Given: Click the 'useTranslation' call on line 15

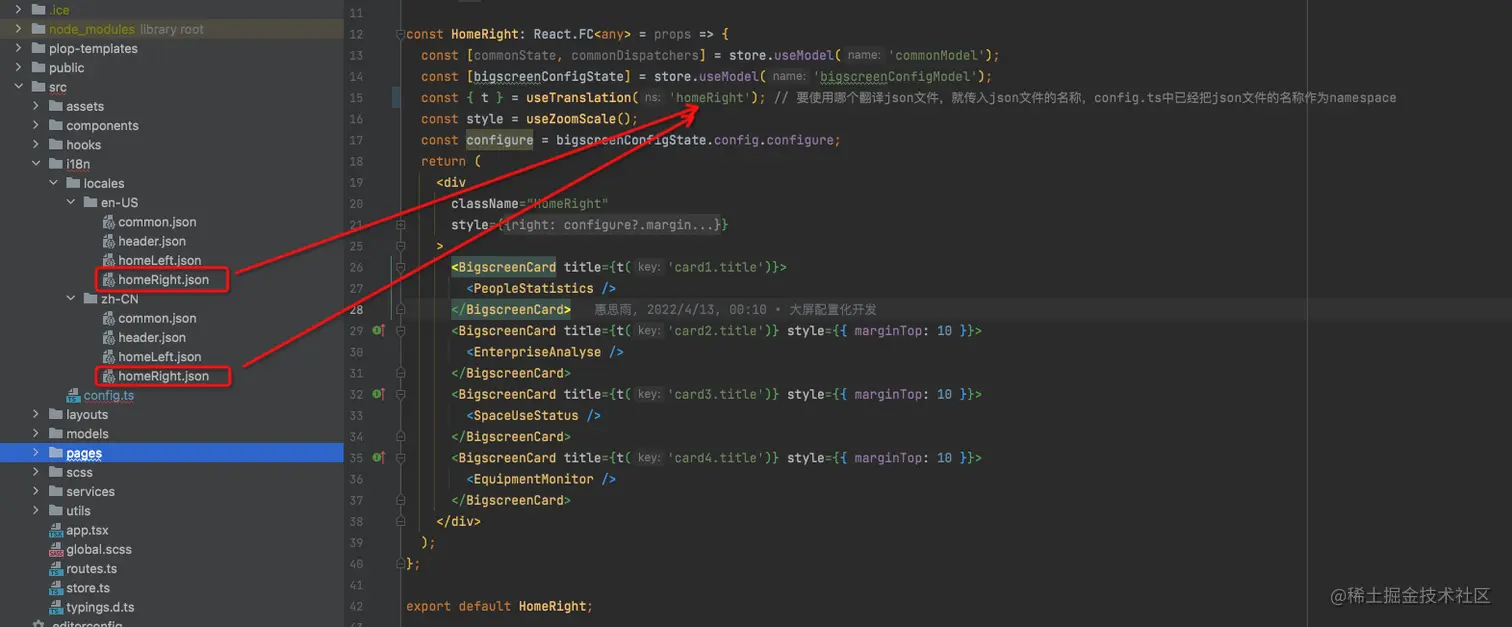Looking at the screenshot, I should 579,98.
